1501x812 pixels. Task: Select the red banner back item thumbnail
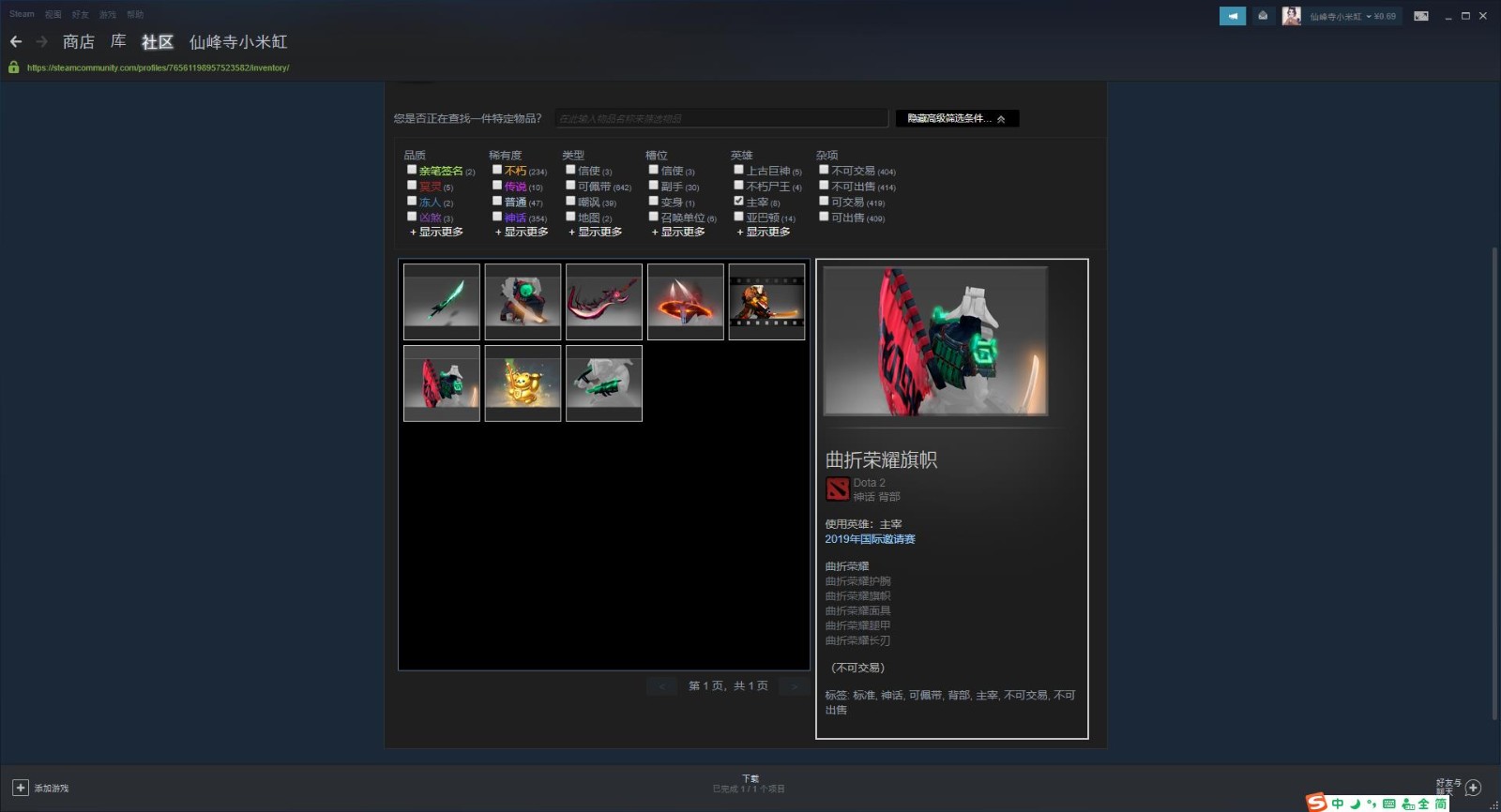pos(442,383)
